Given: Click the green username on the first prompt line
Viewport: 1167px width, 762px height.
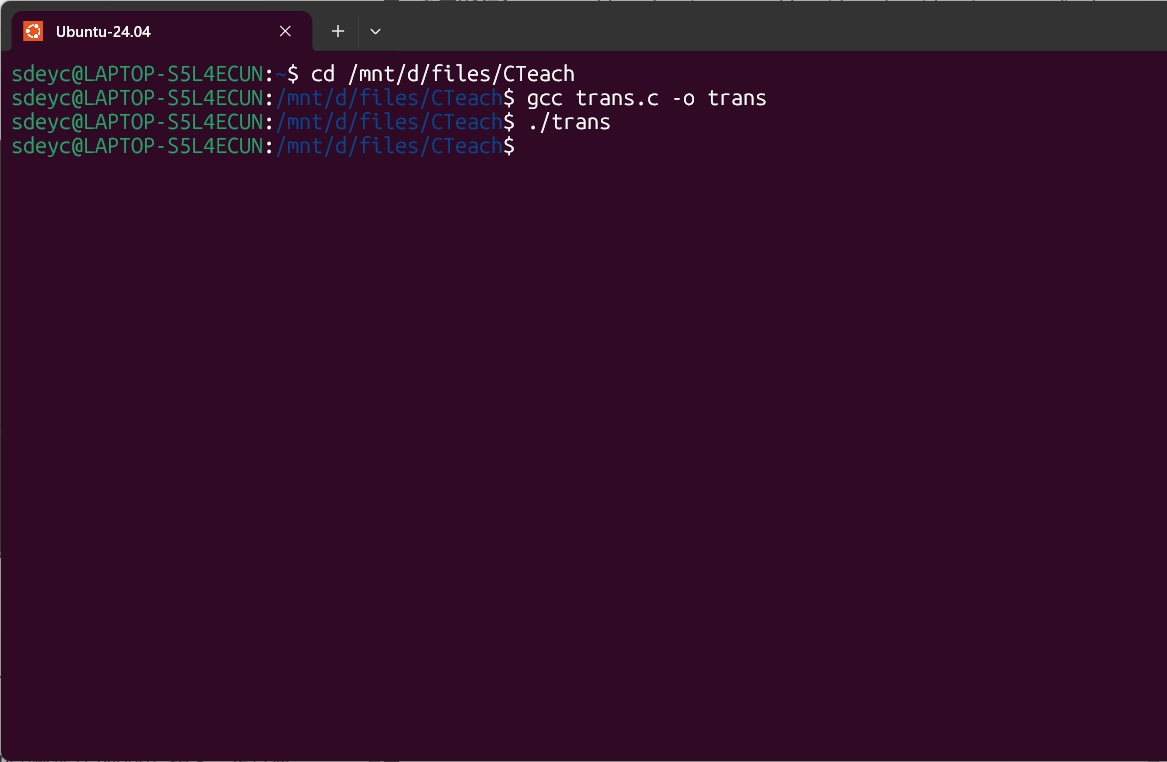Looking at the screenshot, I should pyautogui.click(x=137, y=74).
